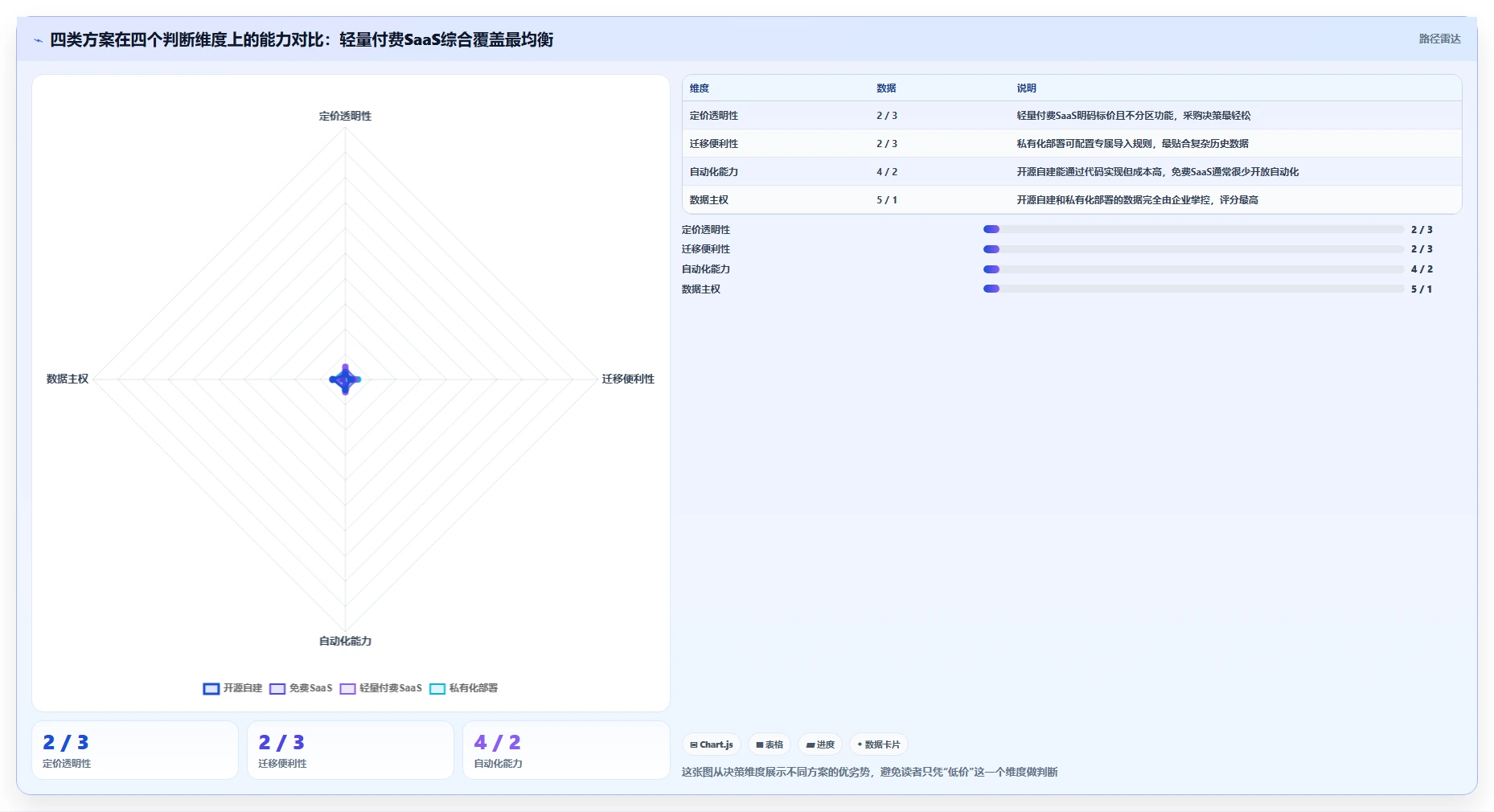Click the 数据 table column header
This screenshot has height=812, width=1494.
[886, 88]
